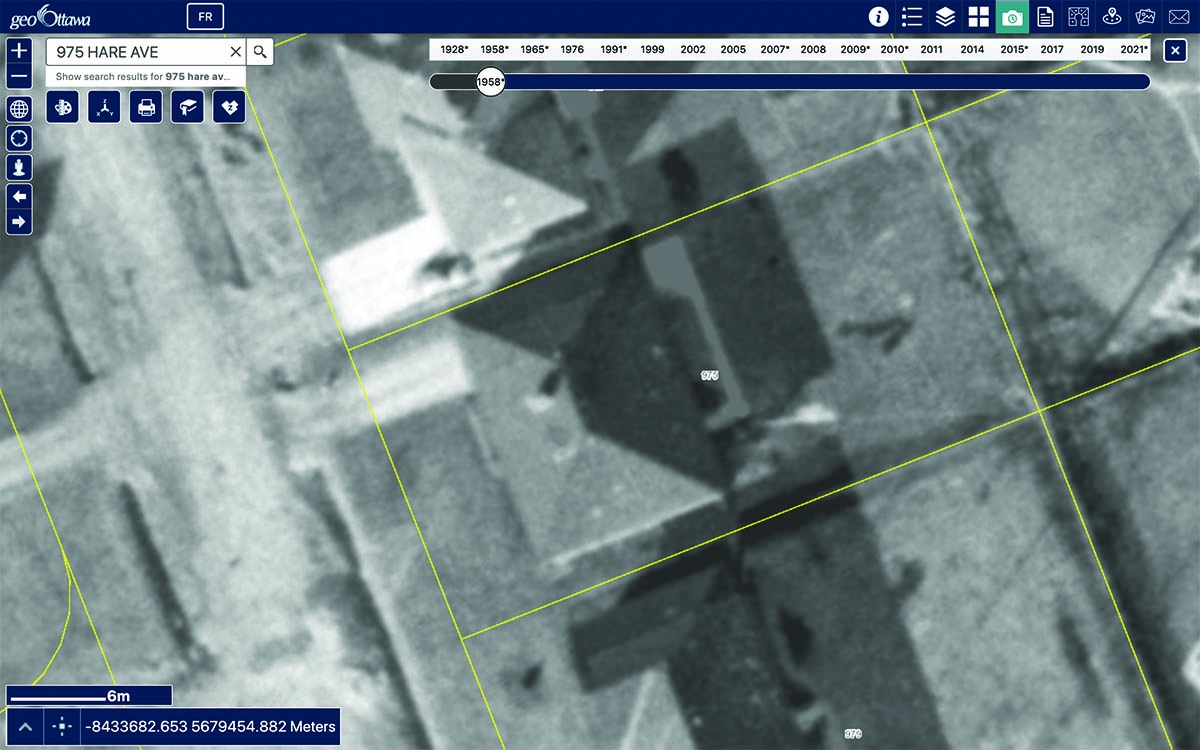Toggle the legend list icon
1200x750 pixels.
tap(911, 17)
